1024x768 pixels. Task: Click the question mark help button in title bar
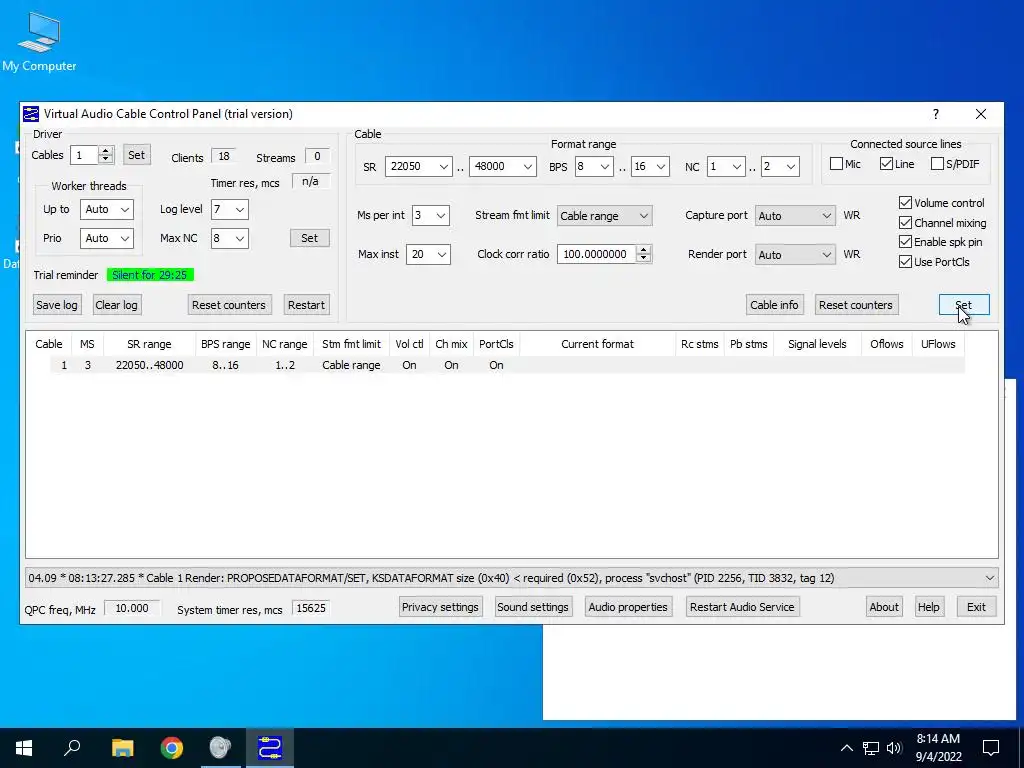click(936, 114)
